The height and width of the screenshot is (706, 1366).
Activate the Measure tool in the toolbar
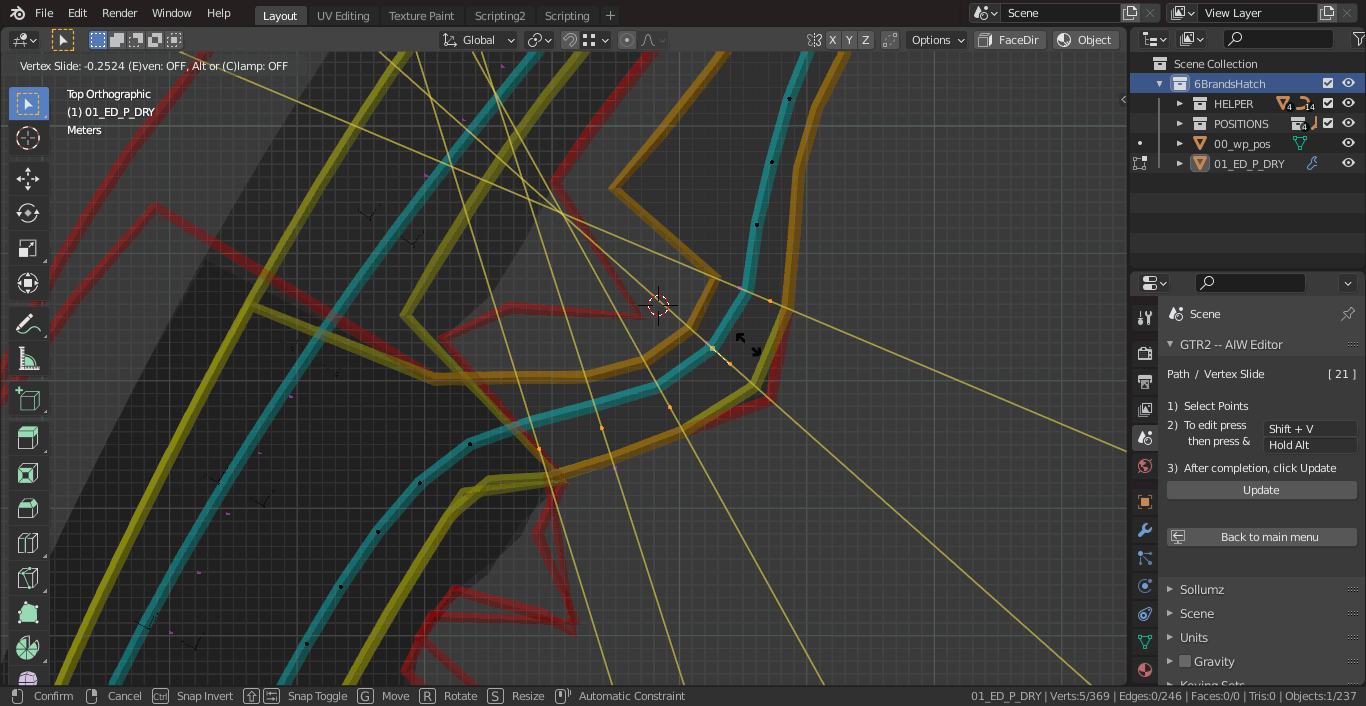pos(28,359)
